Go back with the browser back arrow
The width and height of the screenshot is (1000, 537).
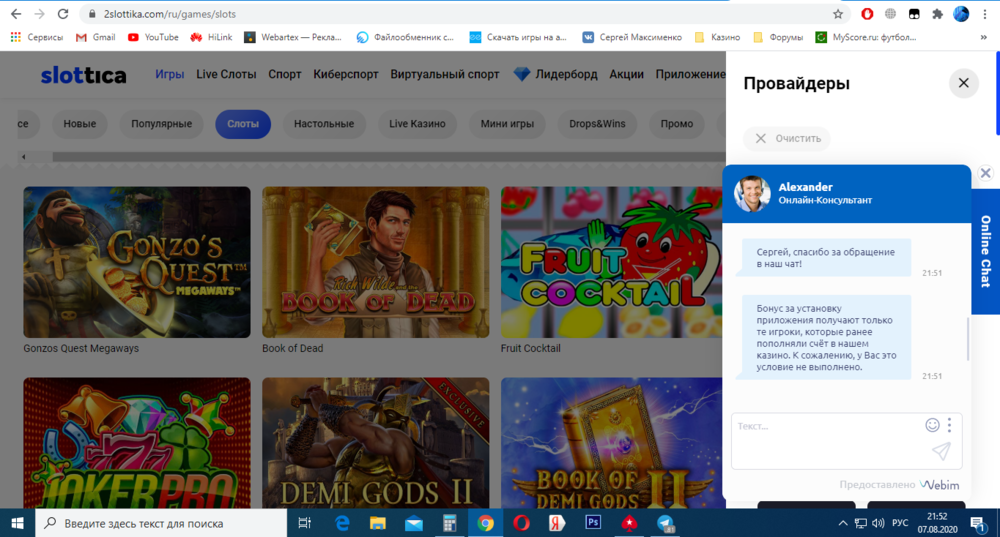(x=16, y=14)
